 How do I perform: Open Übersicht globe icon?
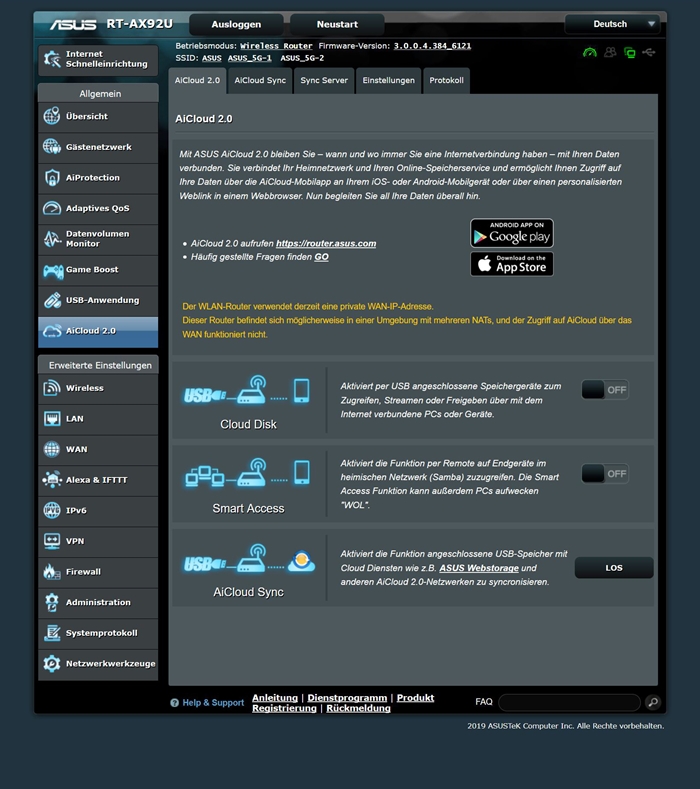[52, 116]
